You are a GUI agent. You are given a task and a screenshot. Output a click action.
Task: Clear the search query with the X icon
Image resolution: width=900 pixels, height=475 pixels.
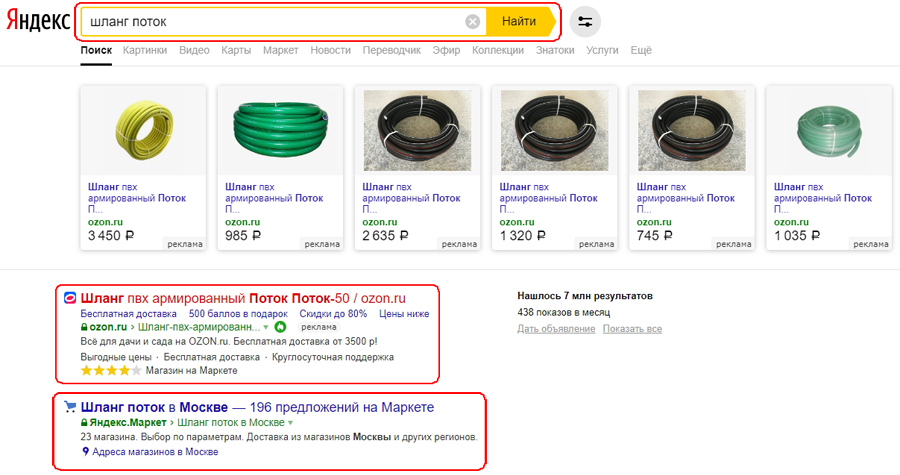point(472,22)
